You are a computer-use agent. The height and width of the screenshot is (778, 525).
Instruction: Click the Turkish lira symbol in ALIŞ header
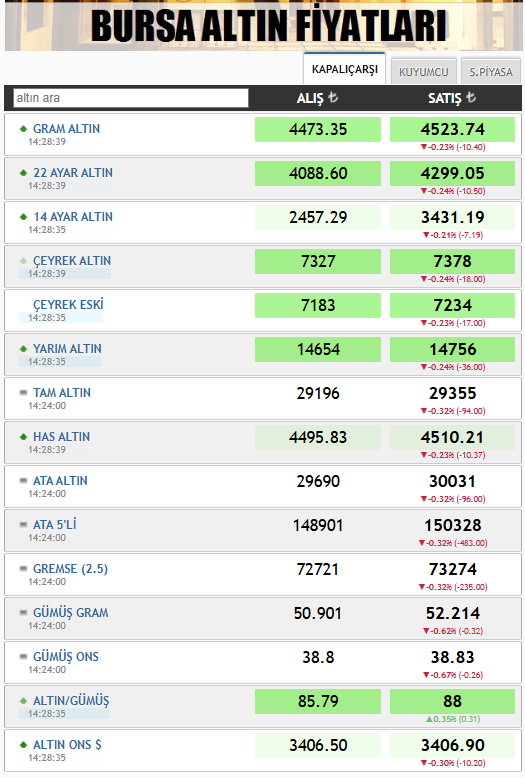[333, 97]
